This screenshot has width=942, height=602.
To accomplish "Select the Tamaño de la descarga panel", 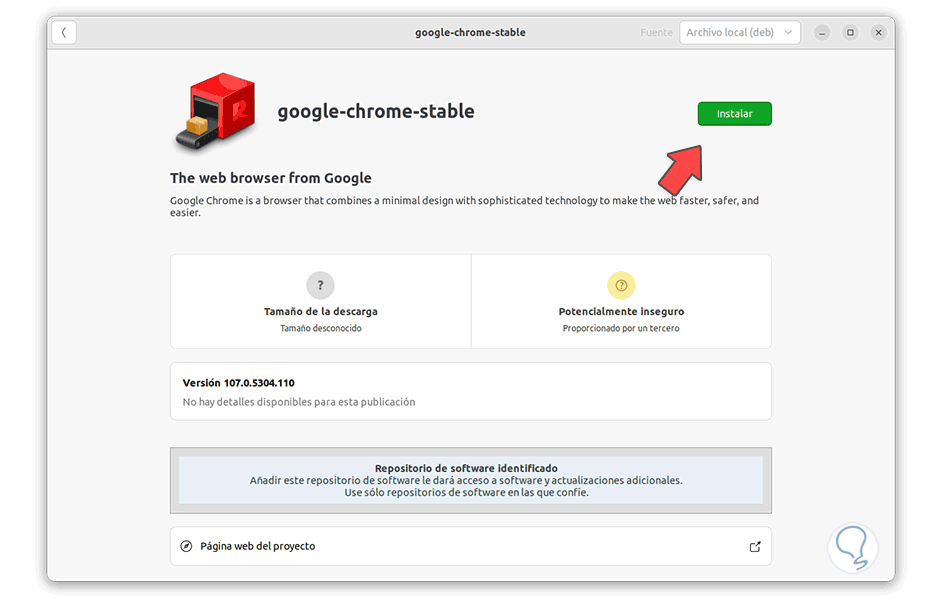I will pyautogui.click(x=320, y=301).
